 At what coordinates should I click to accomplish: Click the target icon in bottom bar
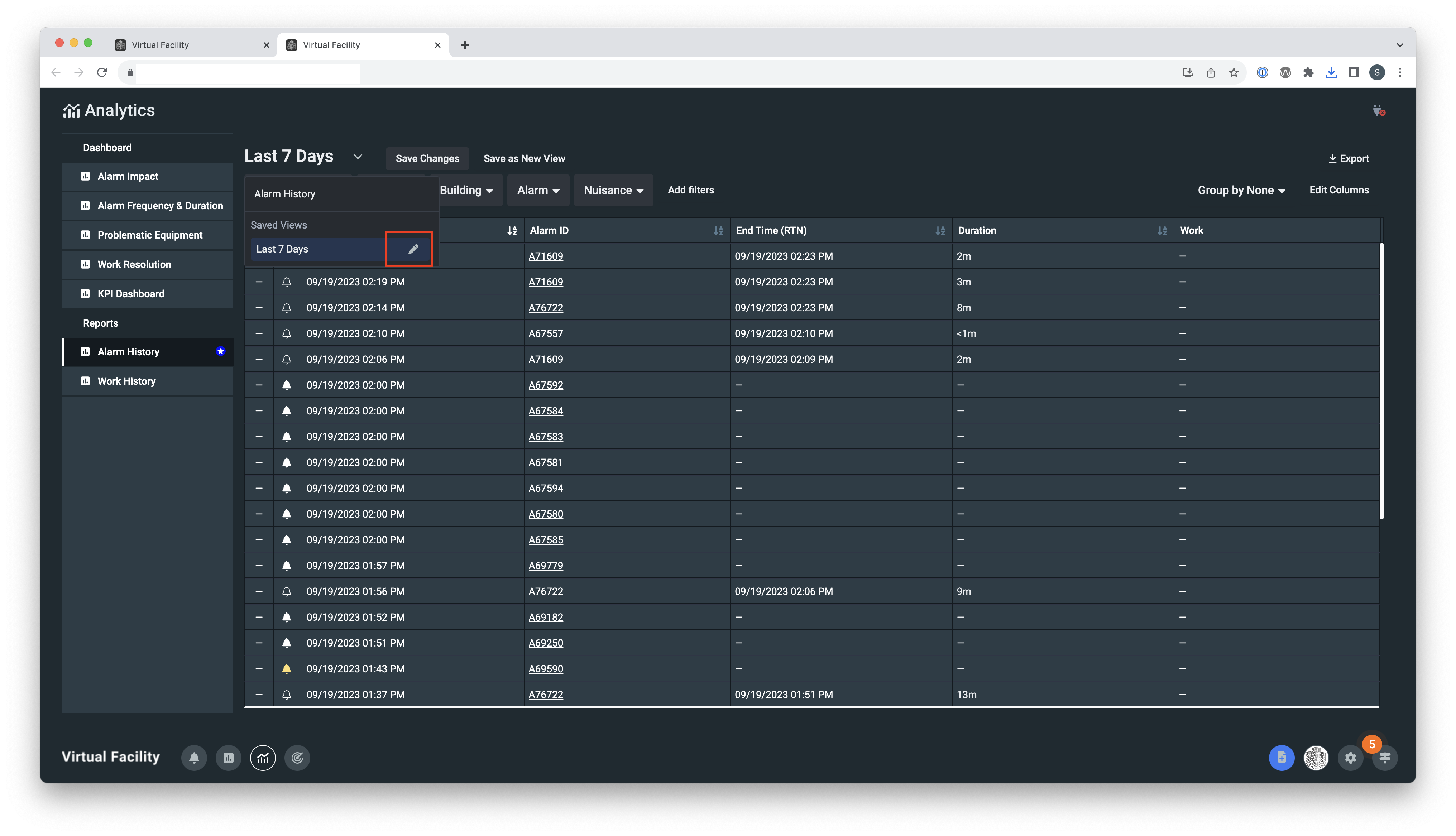tap(297, 758)
